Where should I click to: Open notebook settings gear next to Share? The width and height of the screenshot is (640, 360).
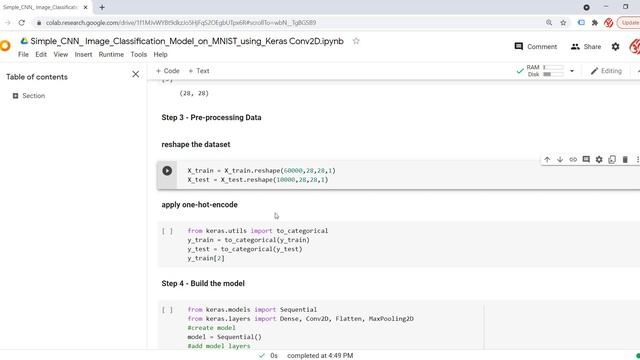tap(616, 47)
